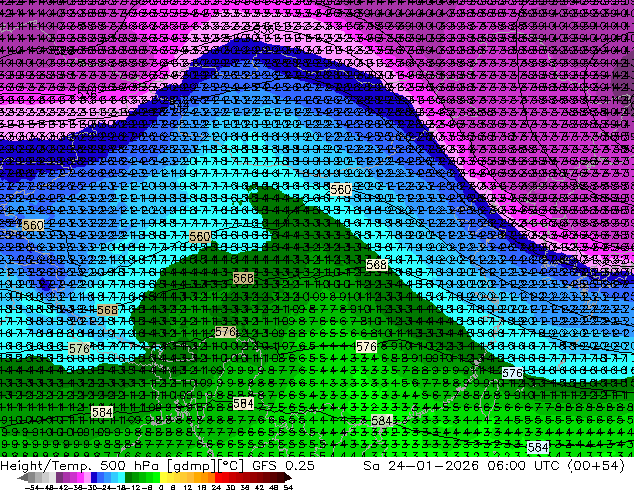Click the bright red 24°C legend swatch

click(218, 477)
